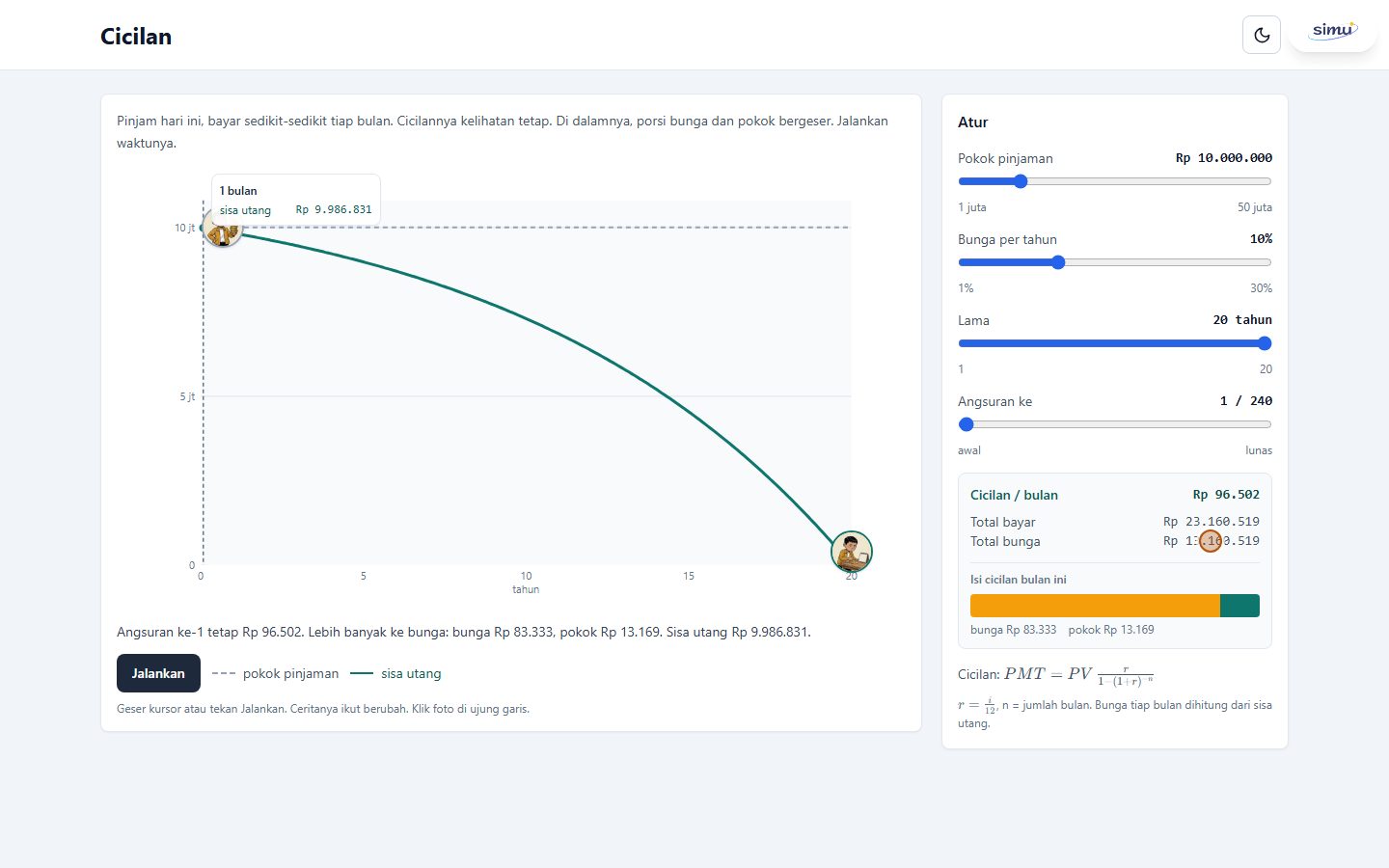Click the orange bunga segment of the bar
The height and width of the screenshot is (868, 1389).
coord(1095,606)
